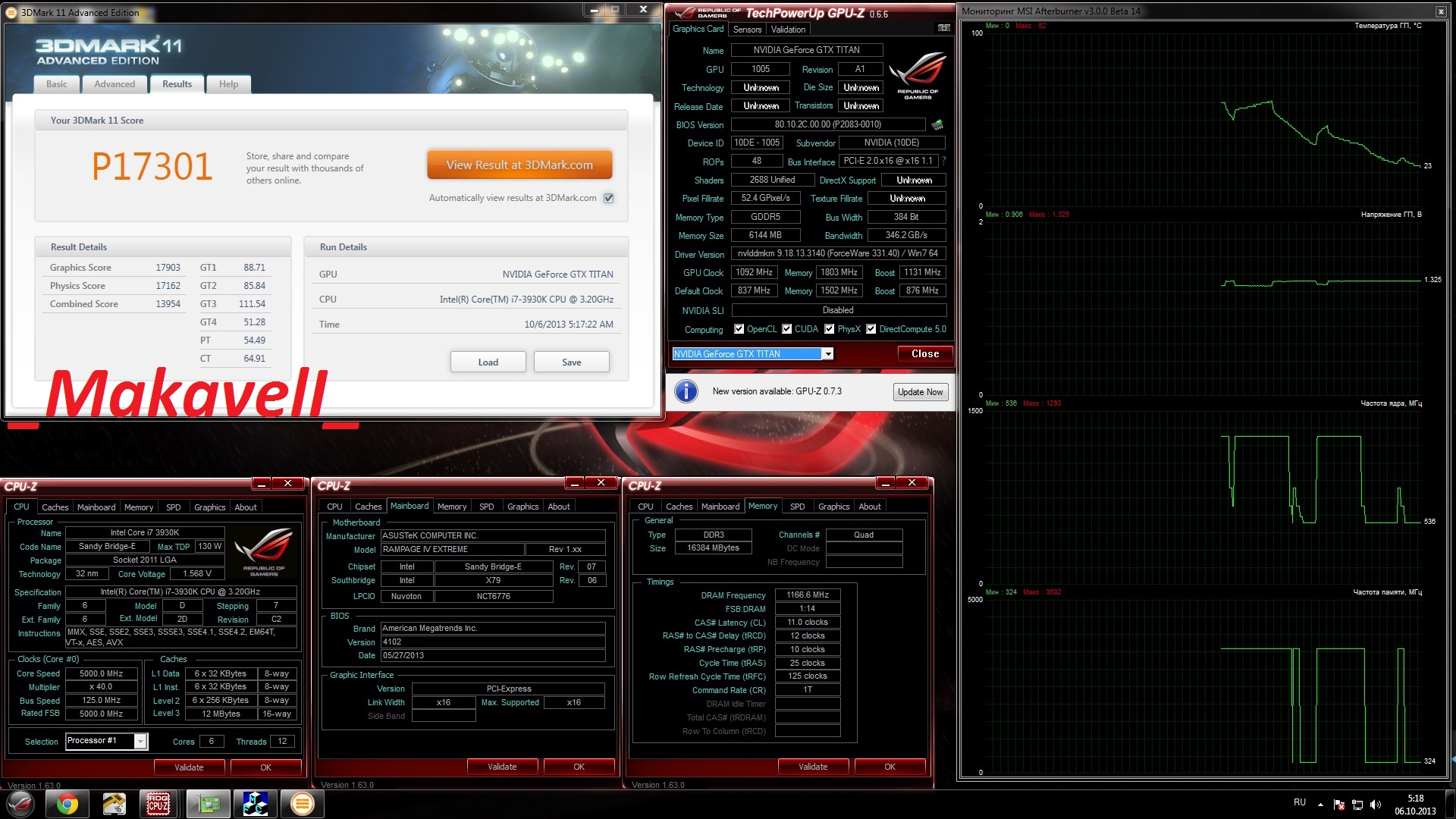This screenshot has height=819, width=1456.
Task: Click the Core Speed 5000.0 MHz field
Action: (x=101, y=673)
